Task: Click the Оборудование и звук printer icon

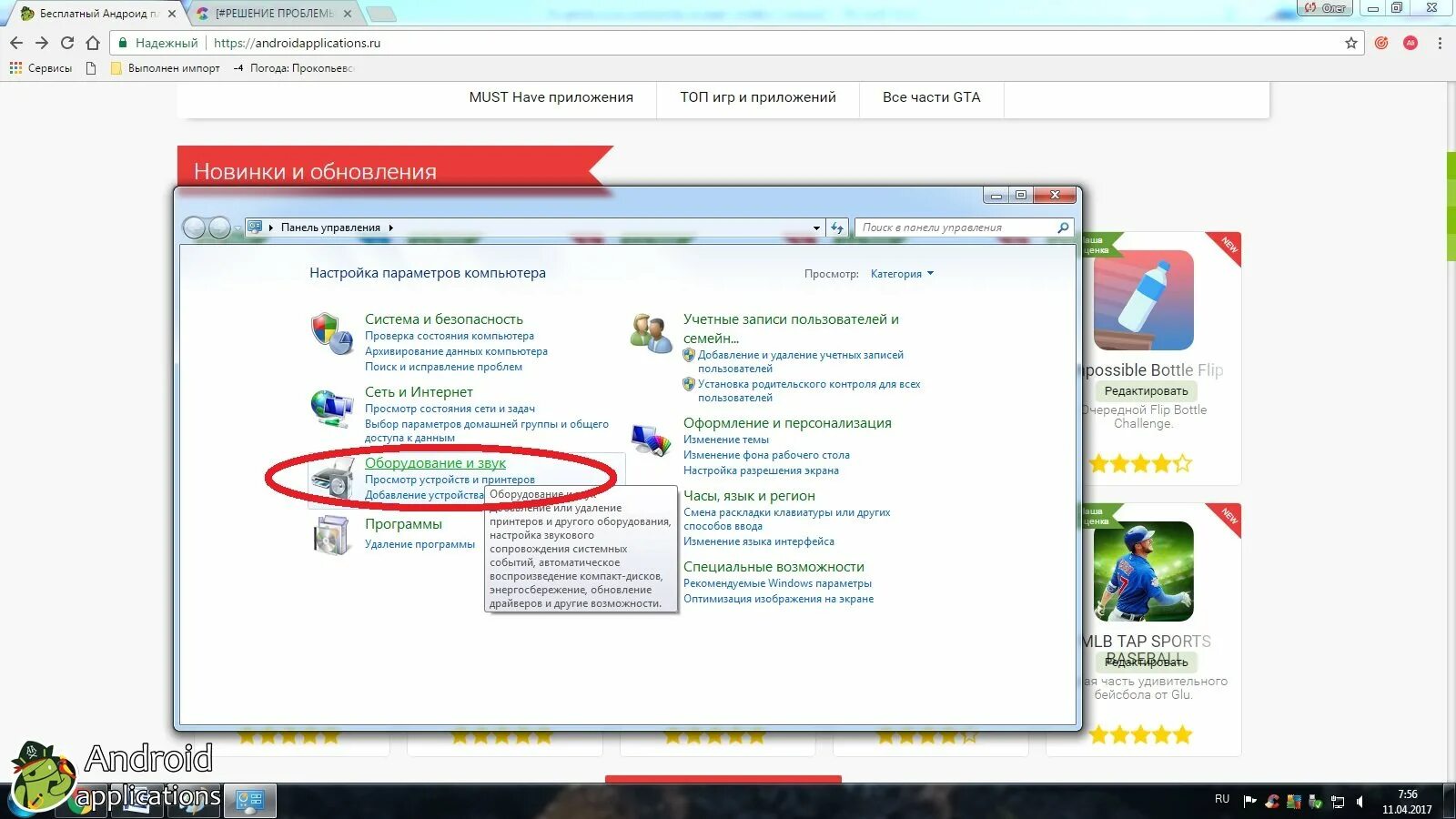Action: (x=331, y=479)
